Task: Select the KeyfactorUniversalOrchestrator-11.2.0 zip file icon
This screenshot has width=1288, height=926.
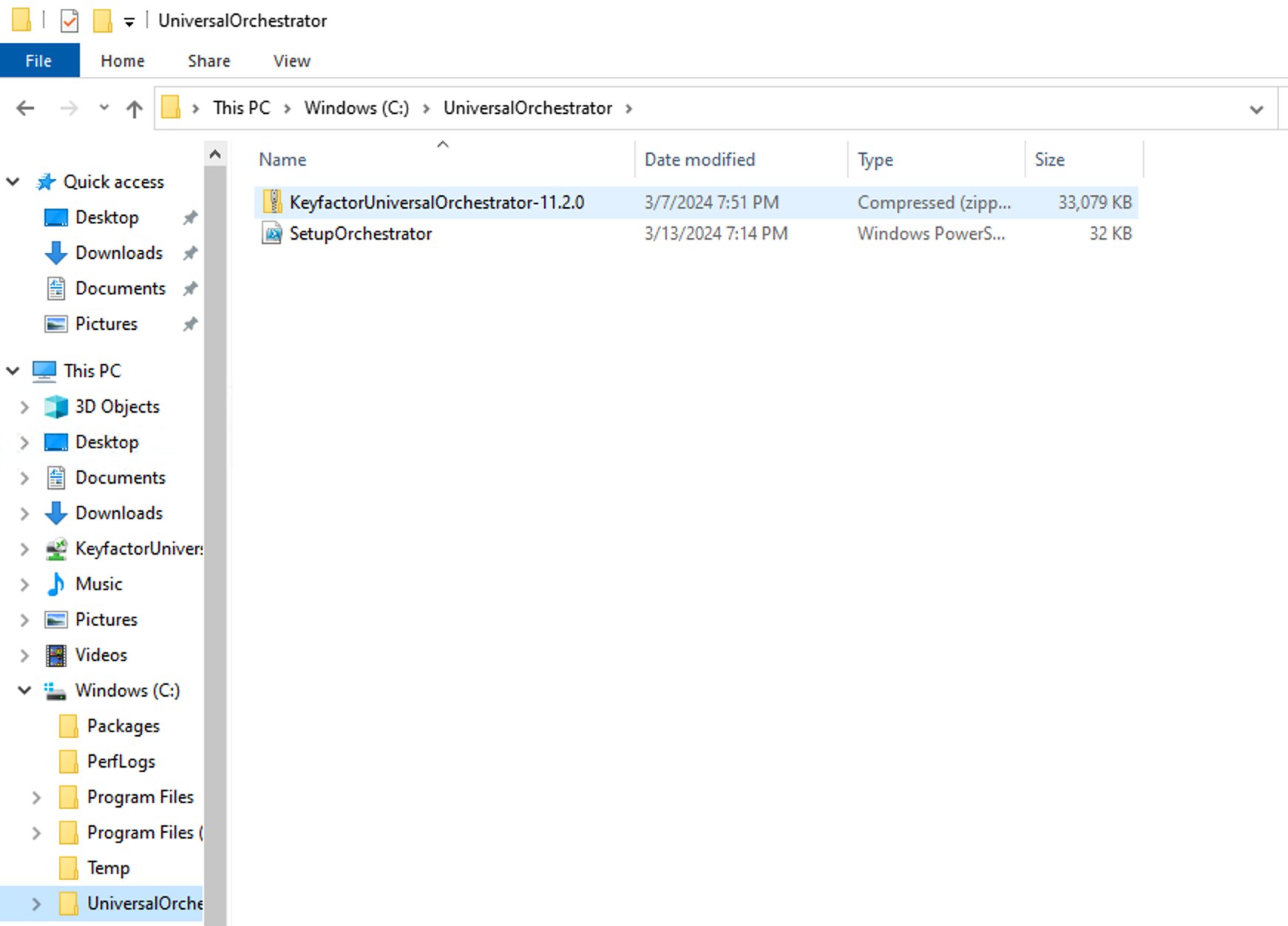Action: (x=273, y=202)
